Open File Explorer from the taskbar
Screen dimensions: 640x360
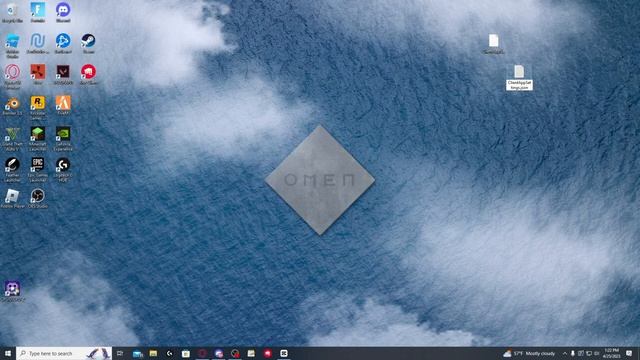(153, 353)
